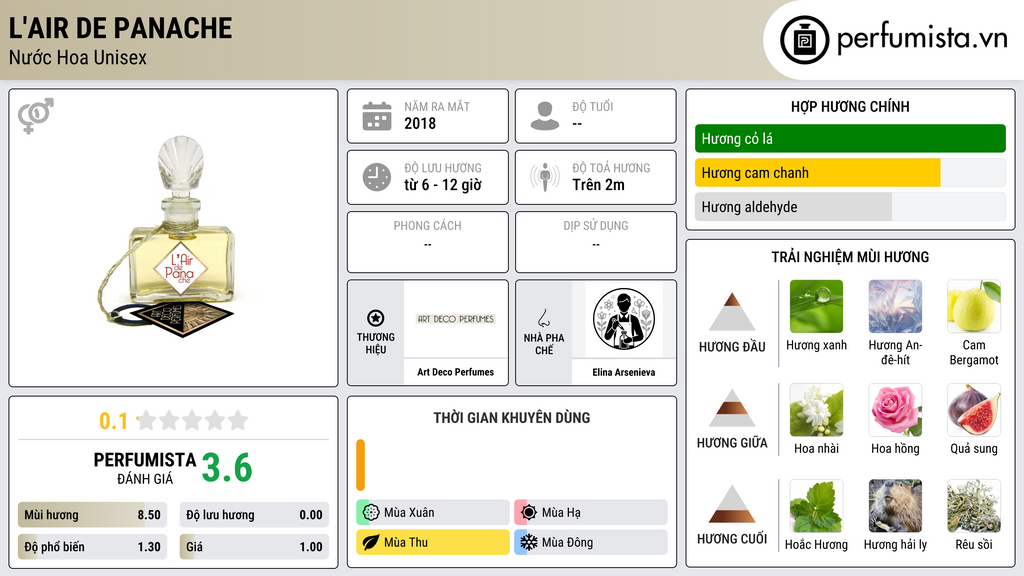
Task: Click the unisex gender symbol icon
Action: coord(36,116)
